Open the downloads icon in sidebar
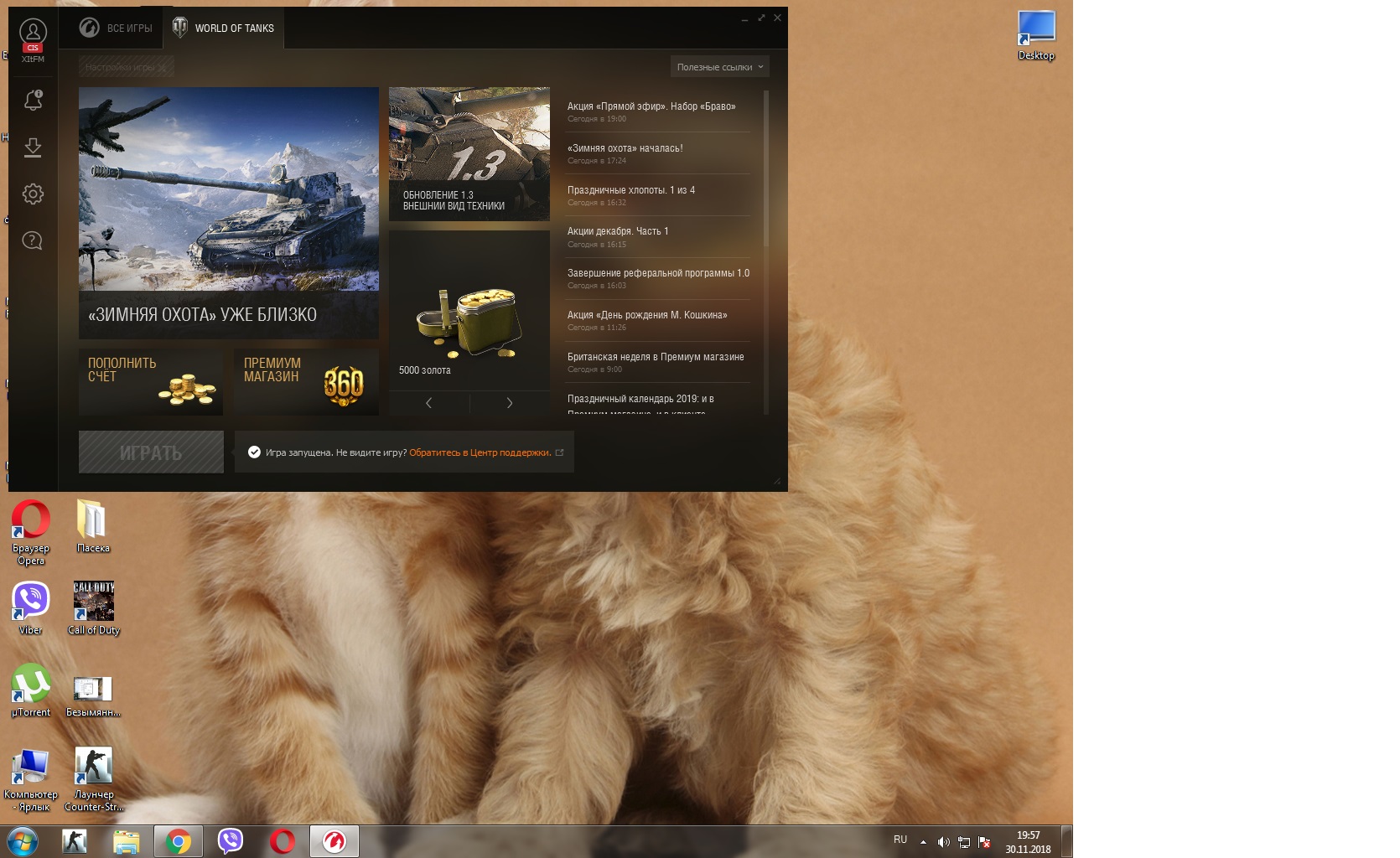This screenshot has height=858, width=1400. click(33, 147)
